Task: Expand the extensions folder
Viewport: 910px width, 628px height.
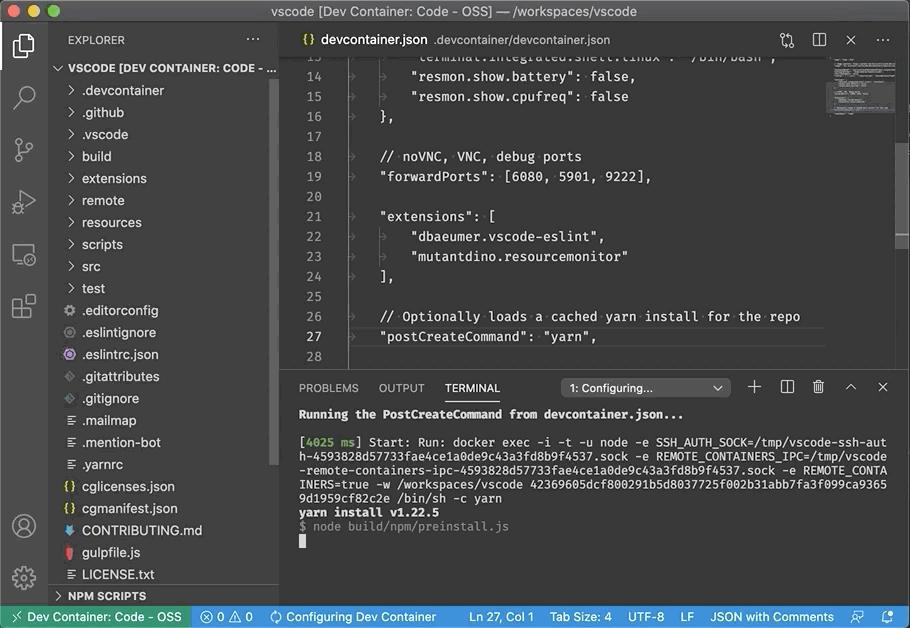Action: tap(114, 178)
